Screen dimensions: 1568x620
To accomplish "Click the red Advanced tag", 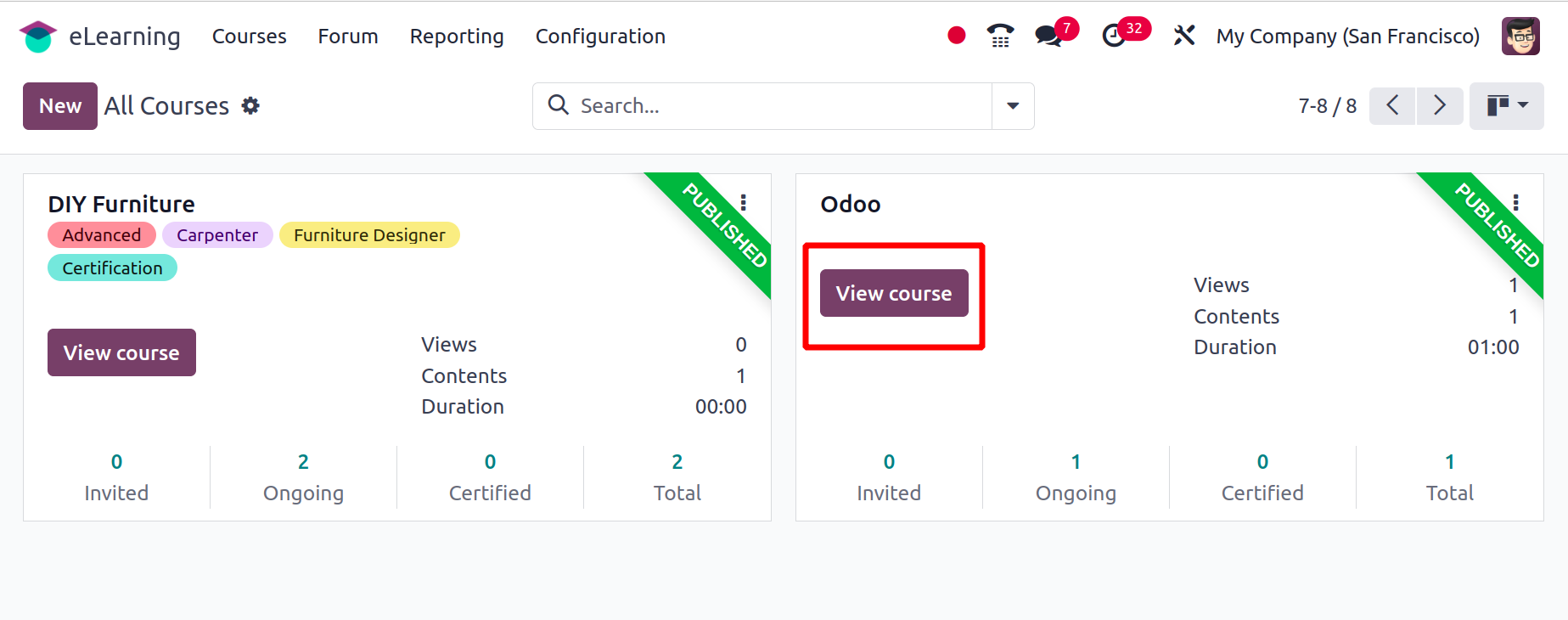I will click(102, 235).
